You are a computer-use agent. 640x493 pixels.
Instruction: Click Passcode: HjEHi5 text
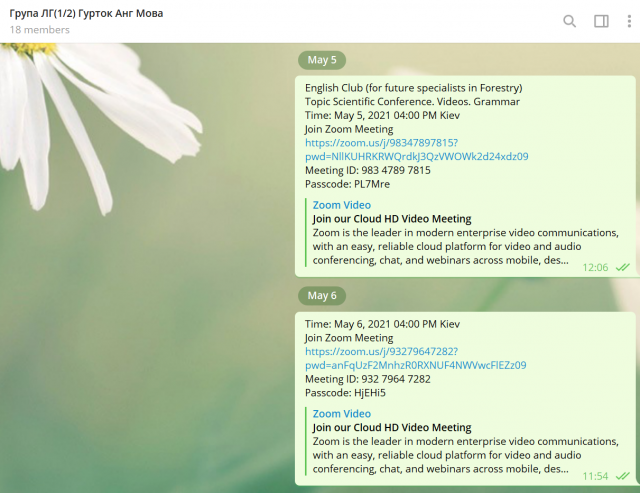[345, 393]
